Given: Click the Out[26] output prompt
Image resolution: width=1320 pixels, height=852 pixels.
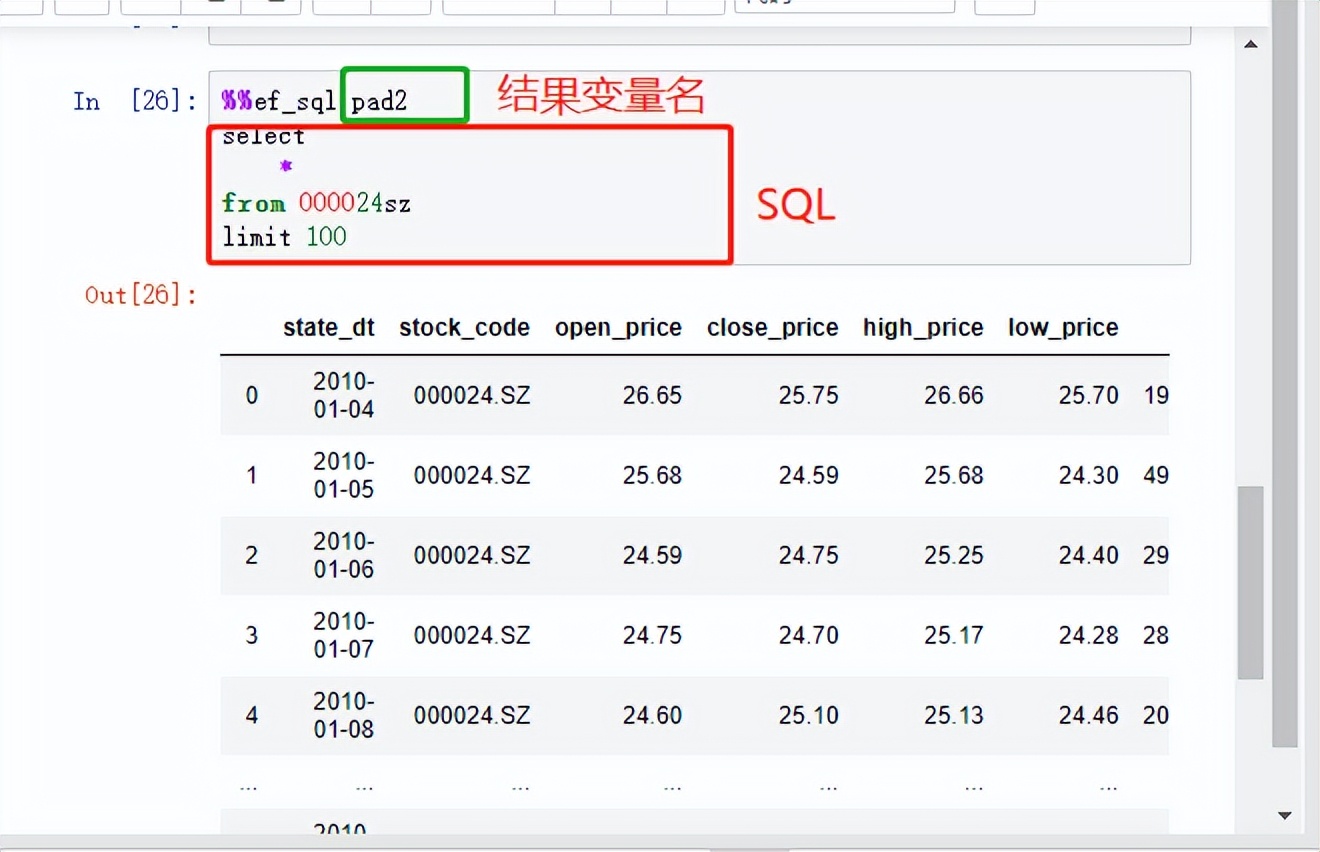Looking at the screenshot, I should pos(141,295).
